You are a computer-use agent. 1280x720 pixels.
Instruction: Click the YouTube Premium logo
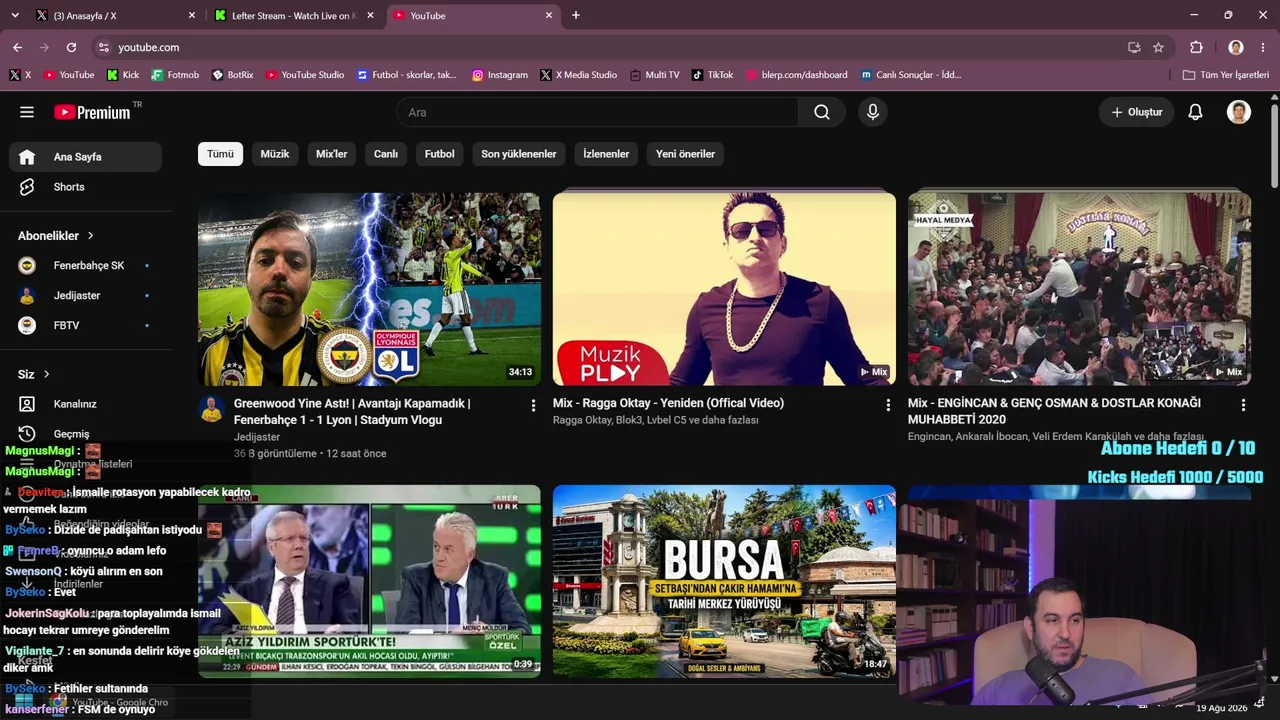coord(92,112)
